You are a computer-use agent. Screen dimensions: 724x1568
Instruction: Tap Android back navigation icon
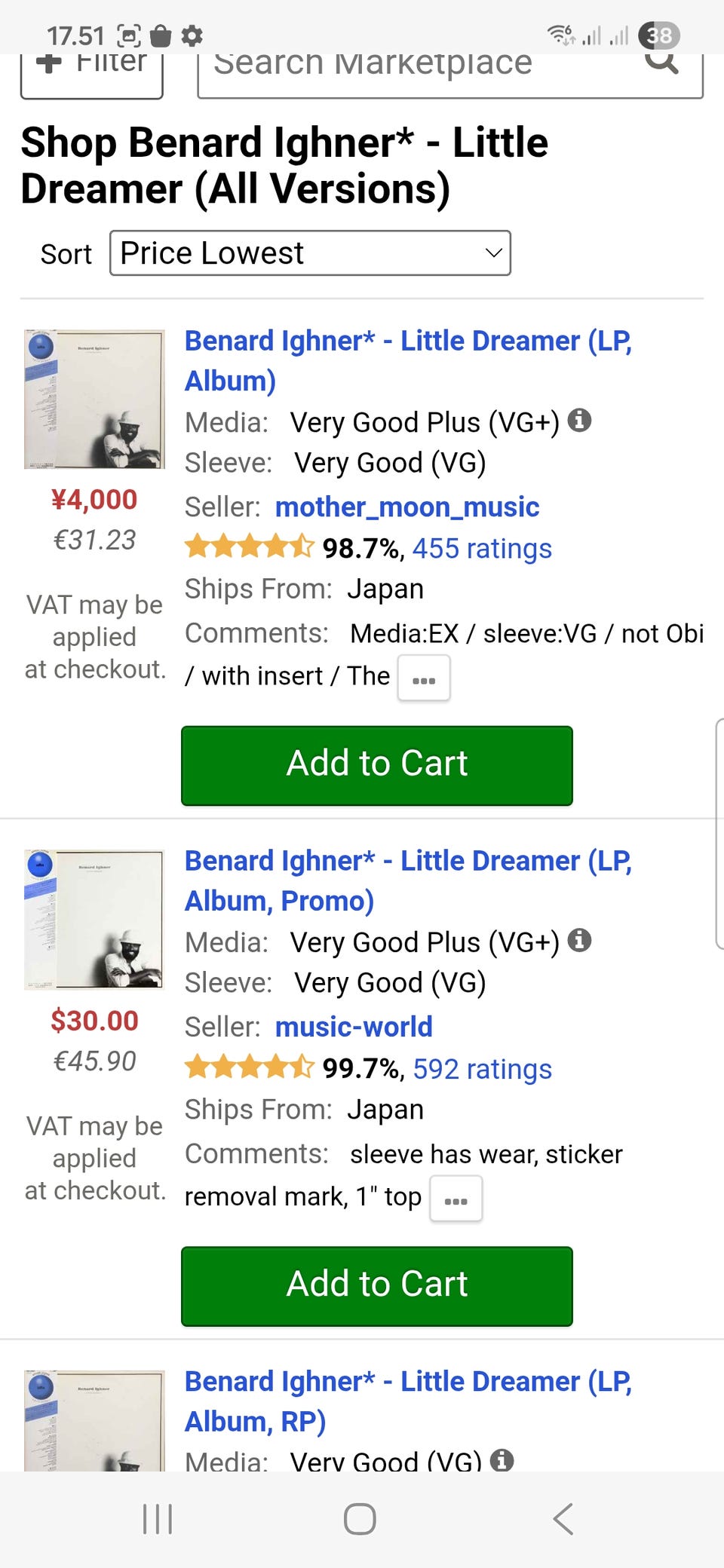pos(563,1519)
